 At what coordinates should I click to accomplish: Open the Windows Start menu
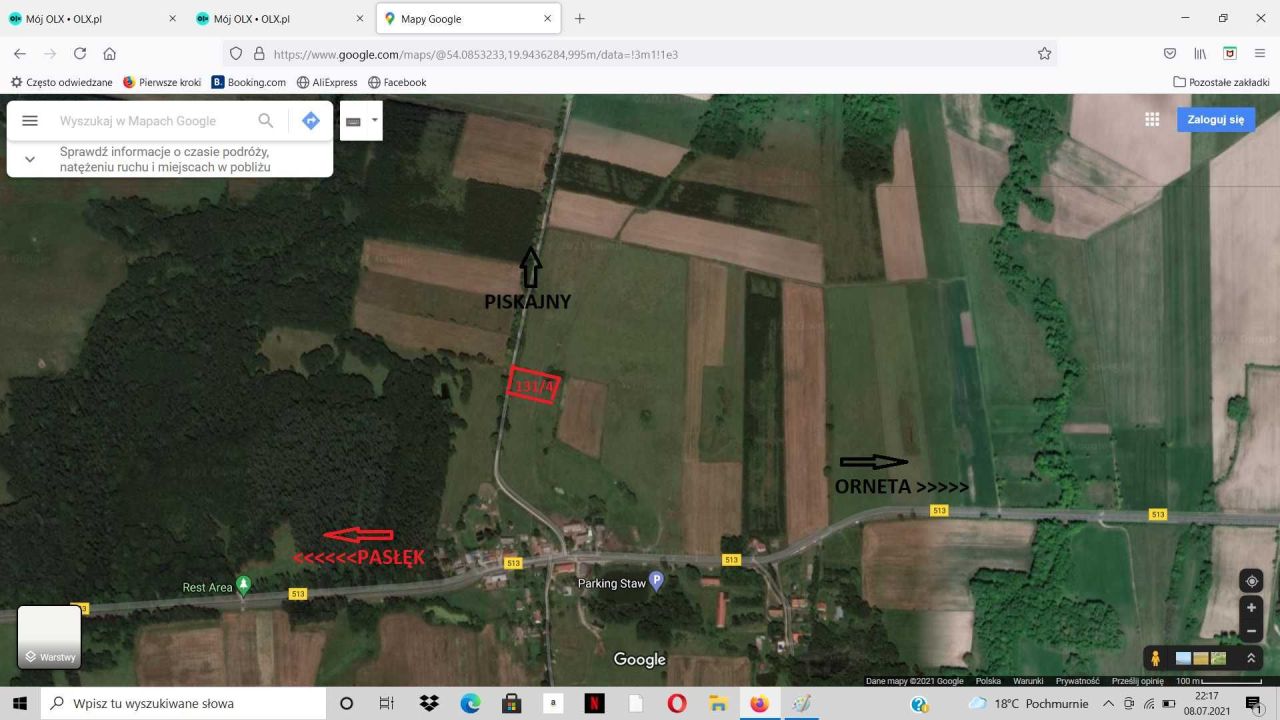tap(20, 703)
